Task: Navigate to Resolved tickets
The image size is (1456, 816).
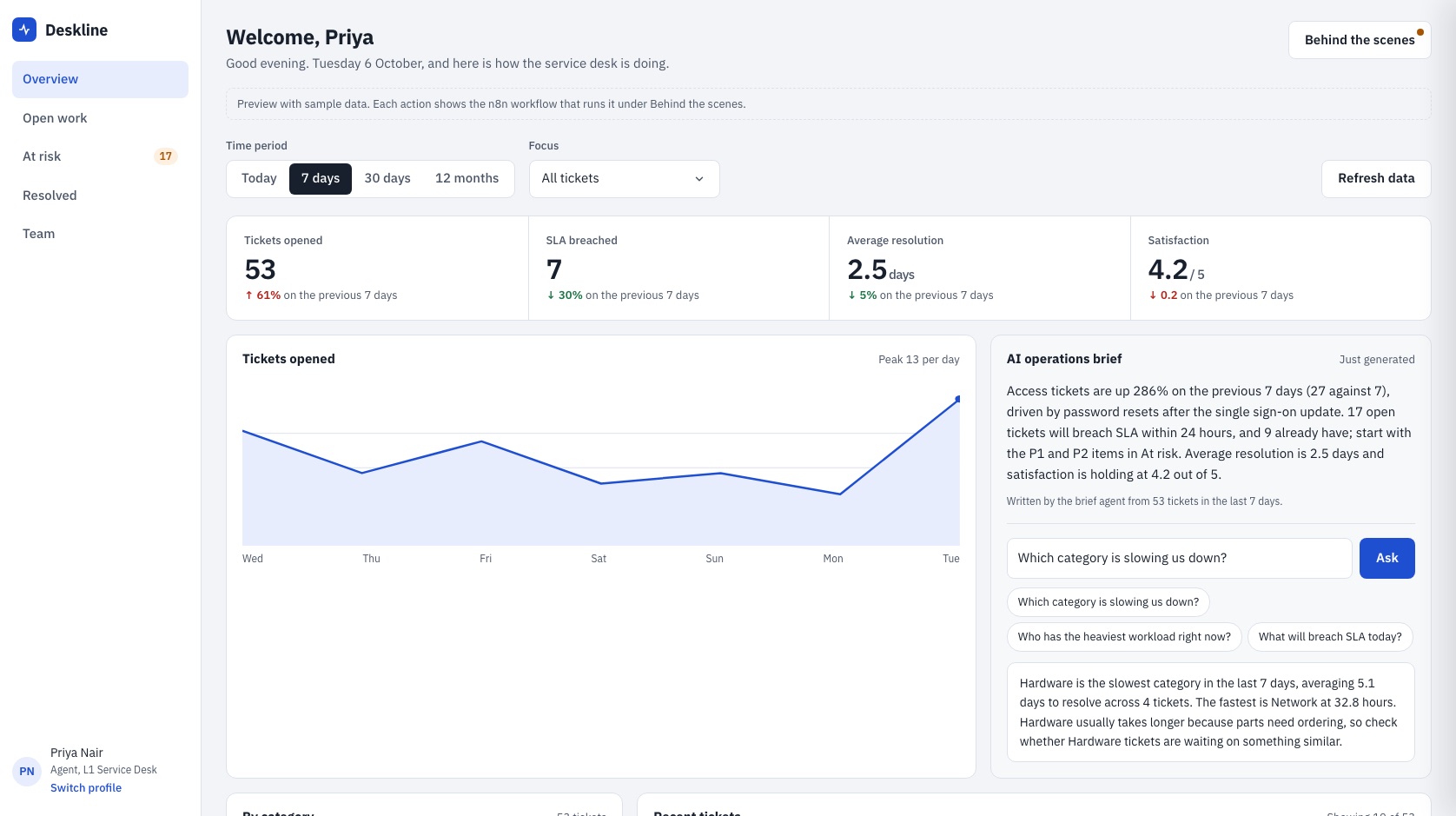Action: [100, 196]
